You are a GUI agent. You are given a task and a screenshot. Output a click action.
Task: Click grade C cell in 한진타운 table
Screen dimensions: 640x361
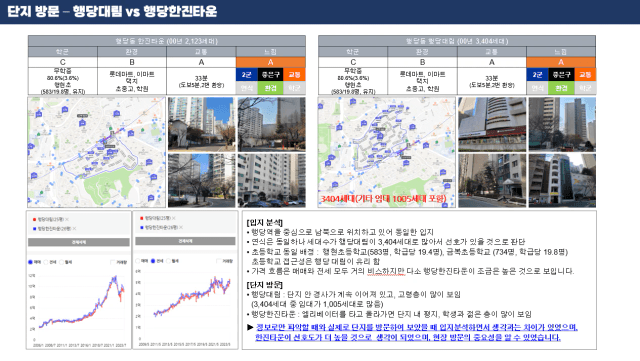pos(62,62)
